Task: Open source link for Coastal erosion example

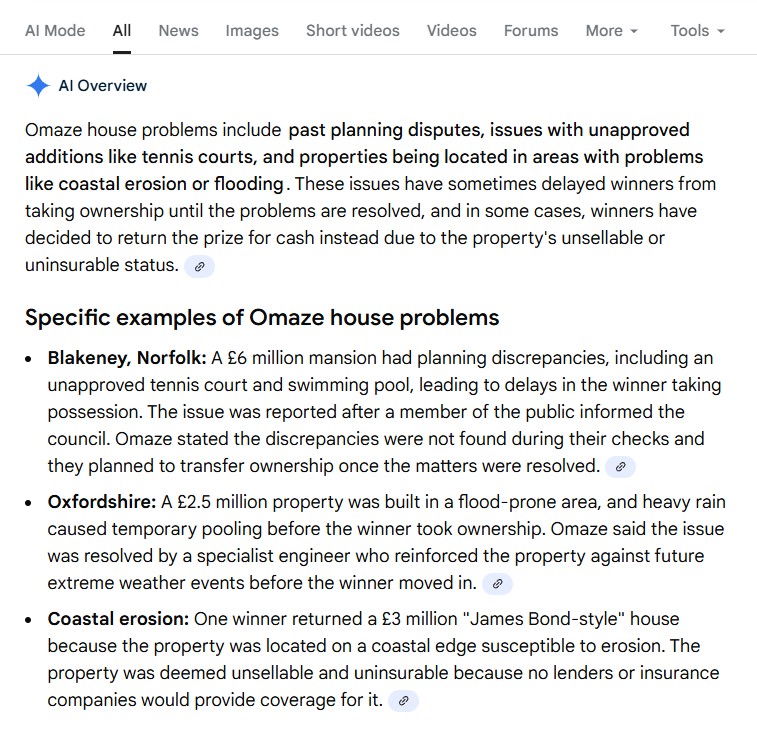Action: pyautogui.click(x=403, y=701)
